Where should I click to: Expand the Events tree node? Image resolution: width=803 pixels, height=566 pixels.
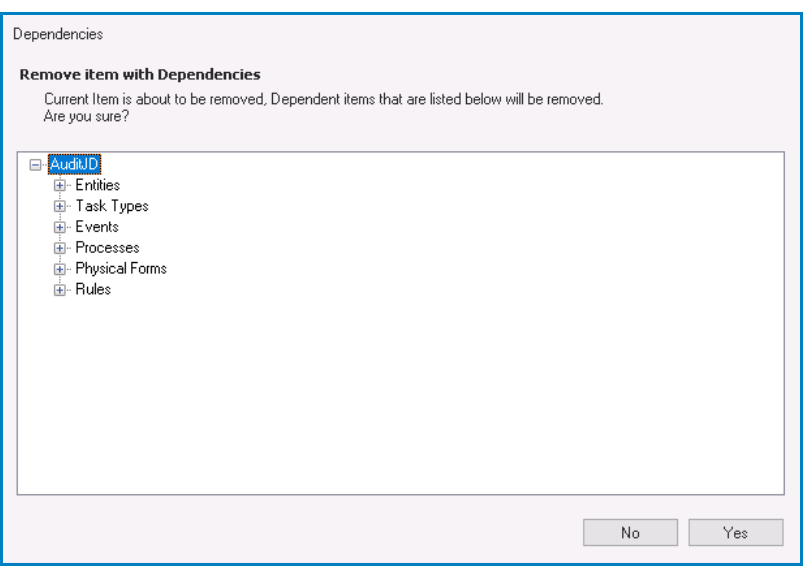coord(60,228)
